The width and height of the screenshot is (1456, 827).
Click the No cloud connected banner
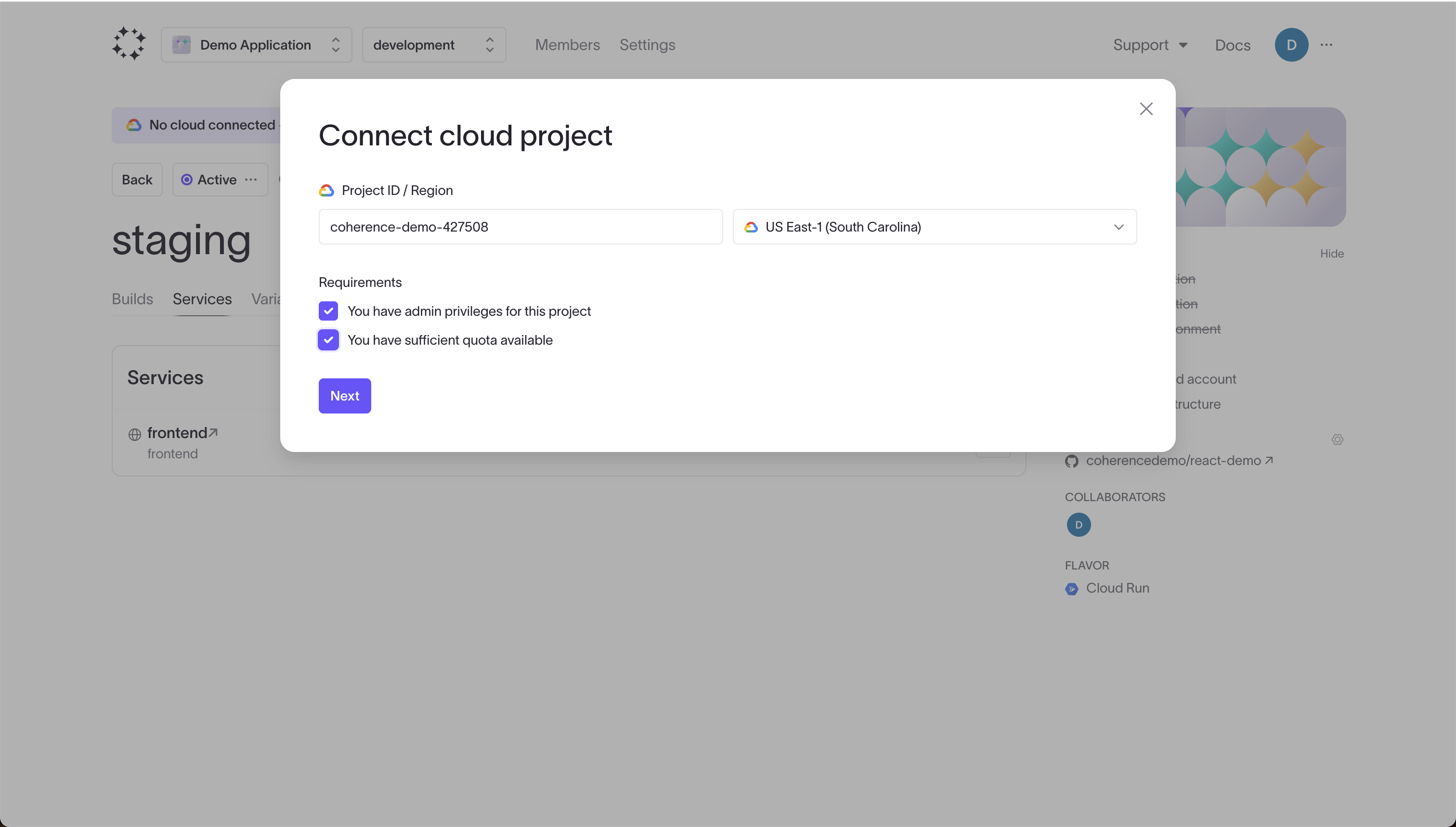pyautogui.click(x=196, y=125)
